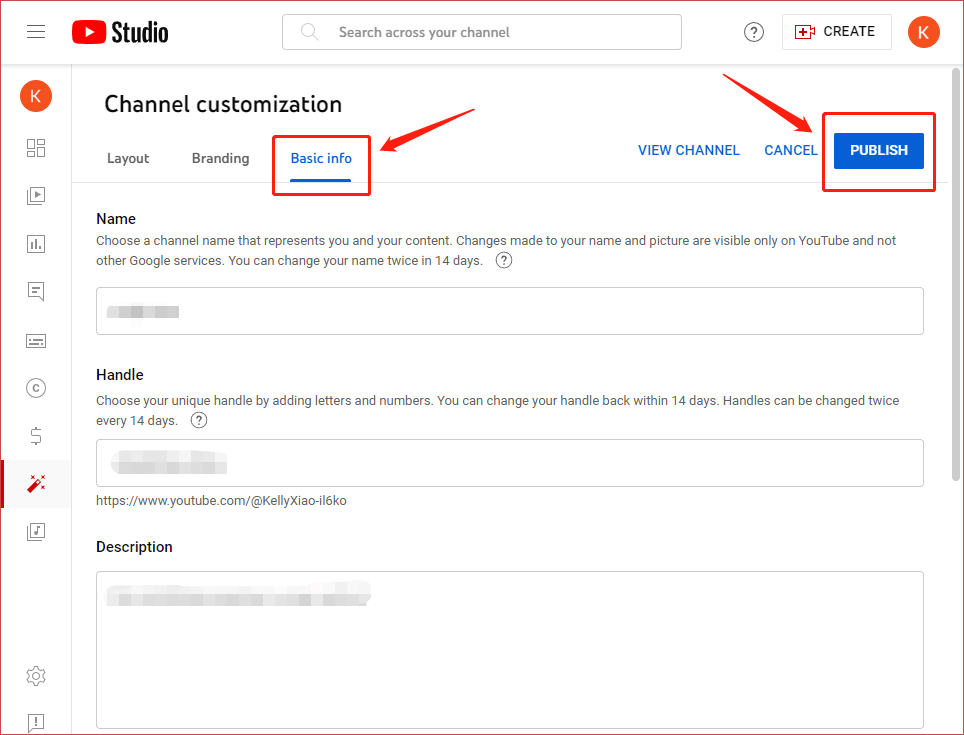Open the Comments sidebar icon
The height and width of the screenshot is (735, 964).
click(x=36, y=292)
